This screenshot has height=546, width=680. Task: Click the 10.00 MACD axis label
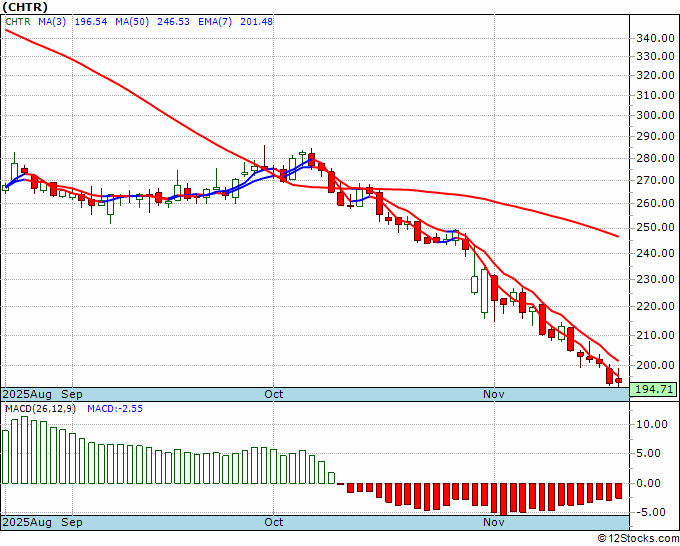(x=652, y=424)
